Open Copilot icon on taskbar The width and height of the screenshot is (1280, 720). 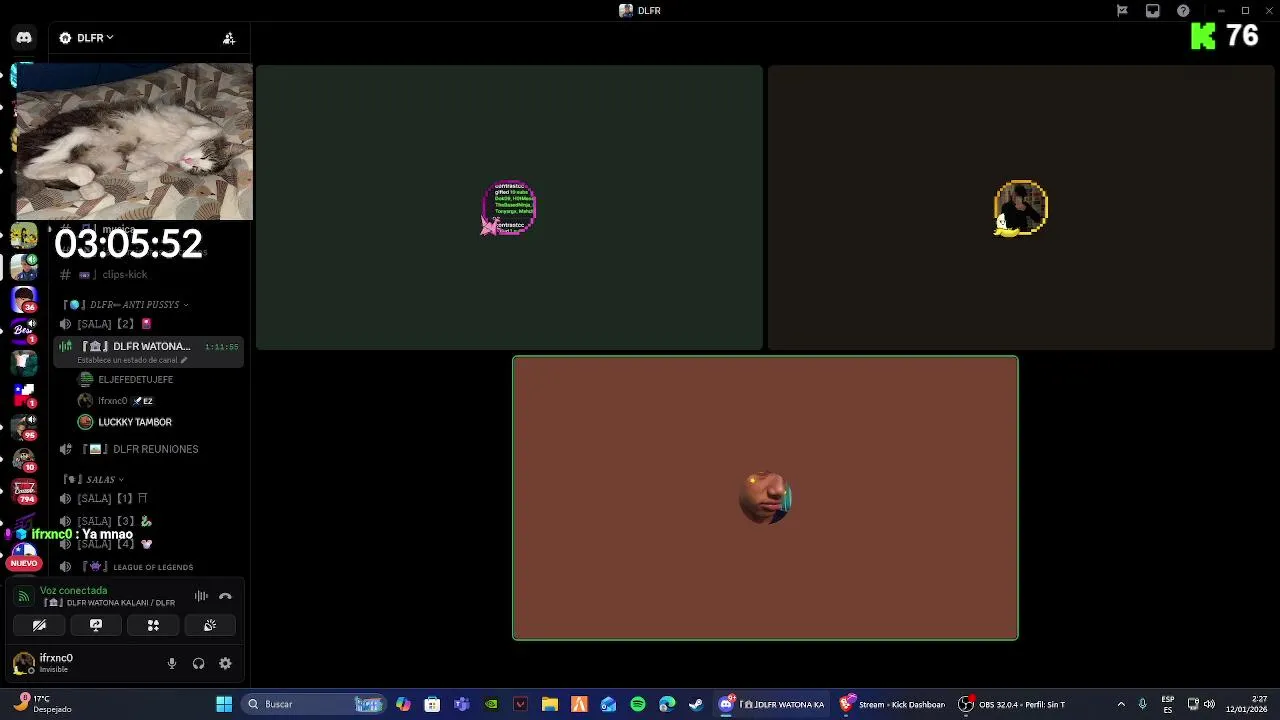pyautogui.click(x=403, y=704)
